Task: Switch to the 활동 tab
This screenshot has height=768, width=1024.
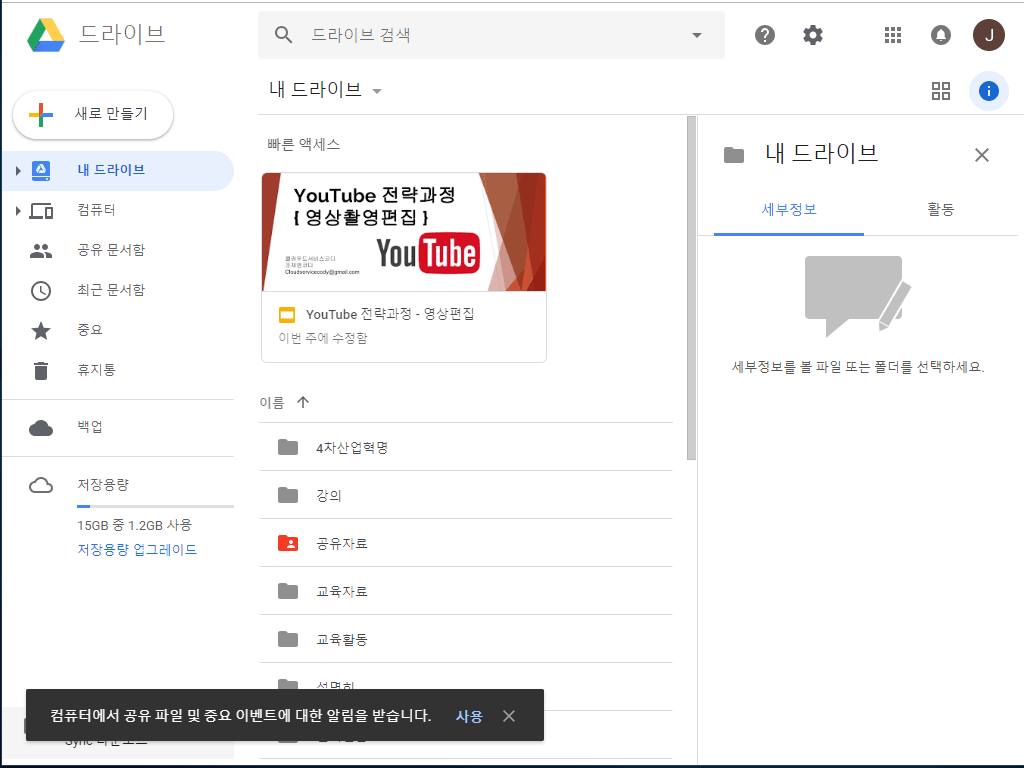Action: coord(940,210)
